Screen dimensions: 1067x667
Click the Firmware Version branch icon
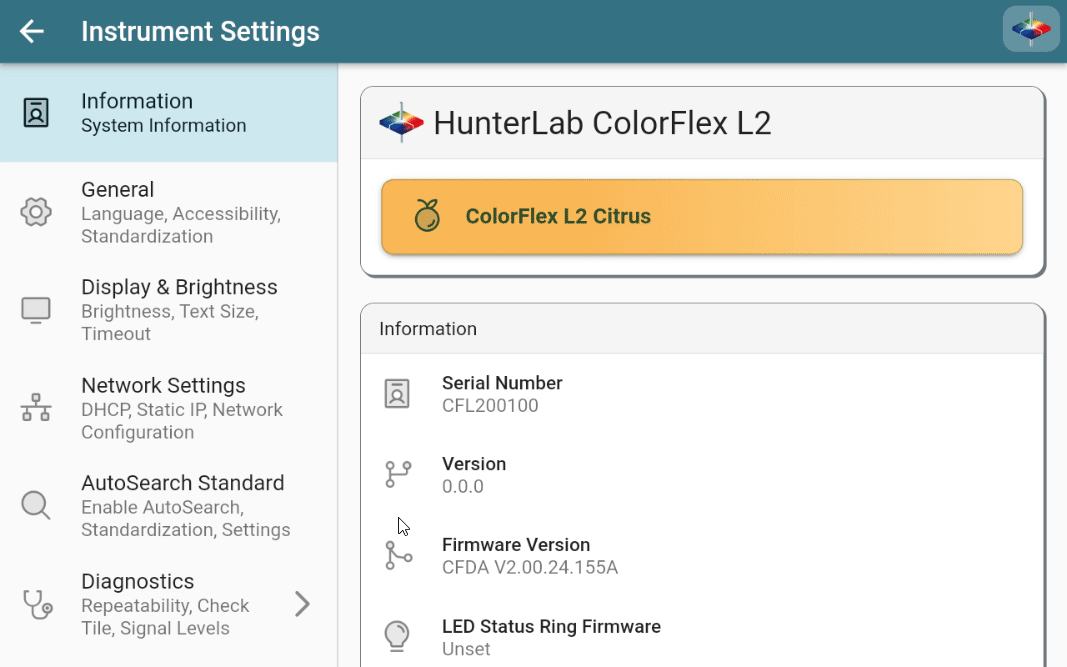tap(398, 555)
